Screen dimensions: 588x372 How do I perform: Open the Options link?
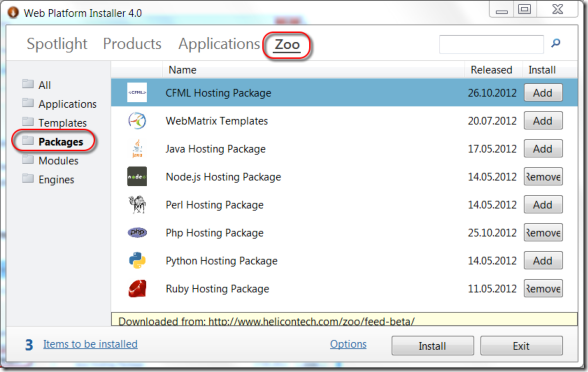click(348, 344)
